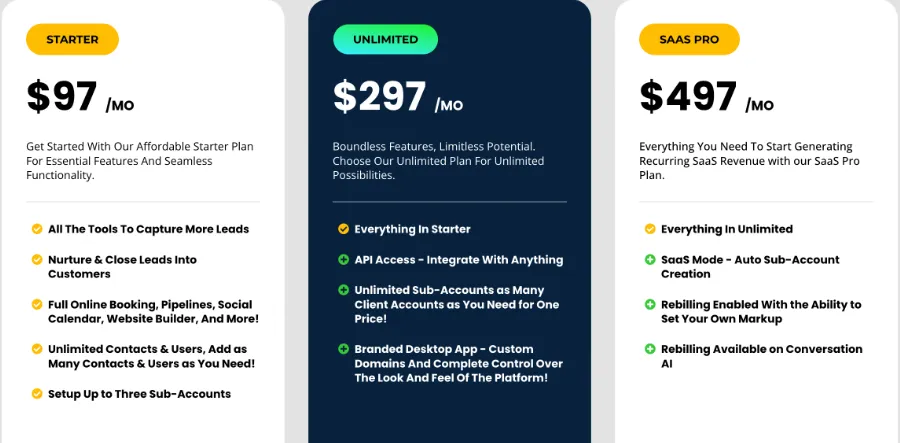Select the yellow STARTER plan badge
The image size is (900, 443).
click(x=72, y=40)
